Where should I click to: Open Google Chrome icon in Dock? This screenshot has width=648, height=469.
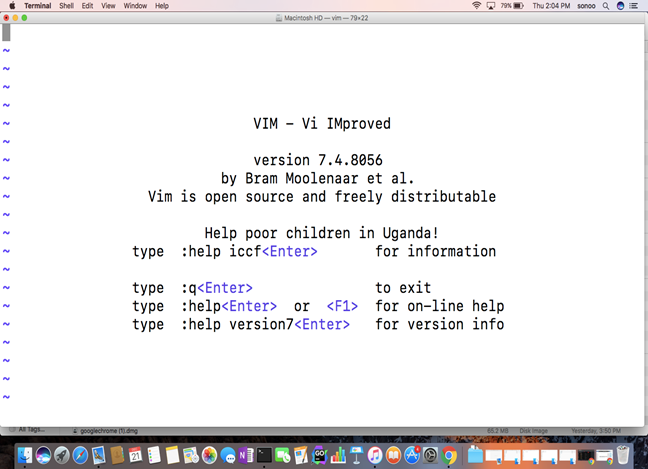[x=449, y=455]
